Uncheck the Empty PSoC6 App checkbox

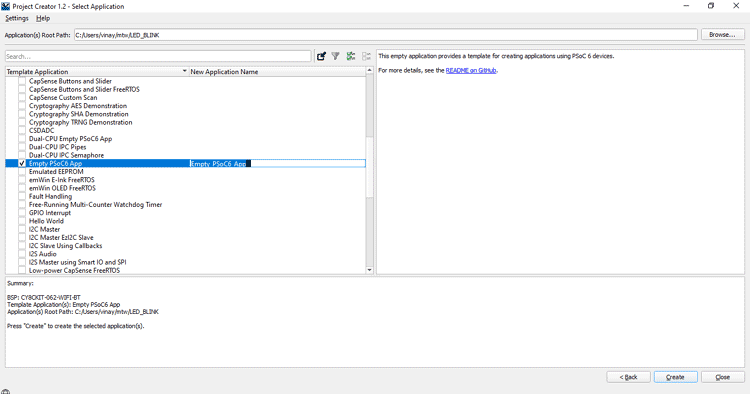(22, 164)
